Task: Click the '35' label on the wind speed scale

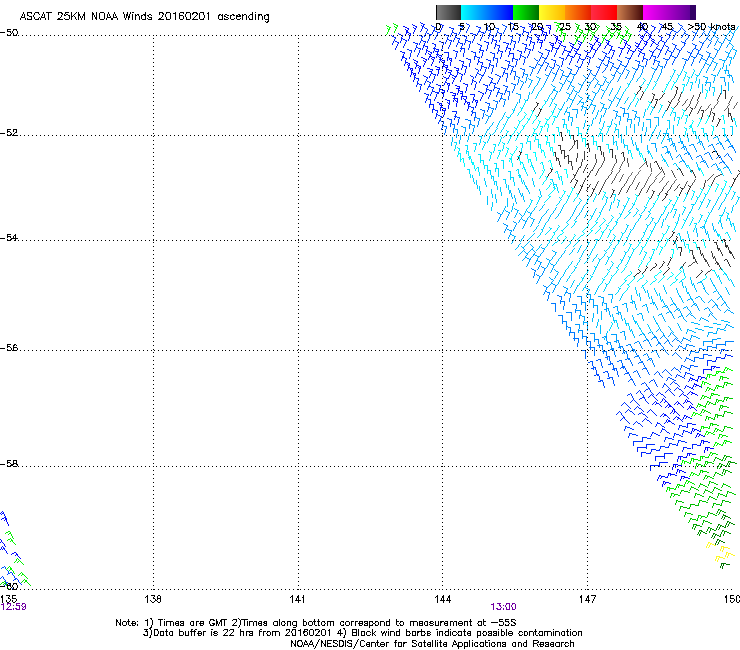Action: 616,26
